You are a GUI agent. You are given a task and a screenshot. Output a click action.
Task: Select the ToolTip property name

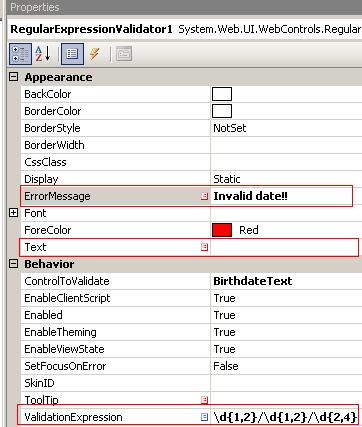41,400
